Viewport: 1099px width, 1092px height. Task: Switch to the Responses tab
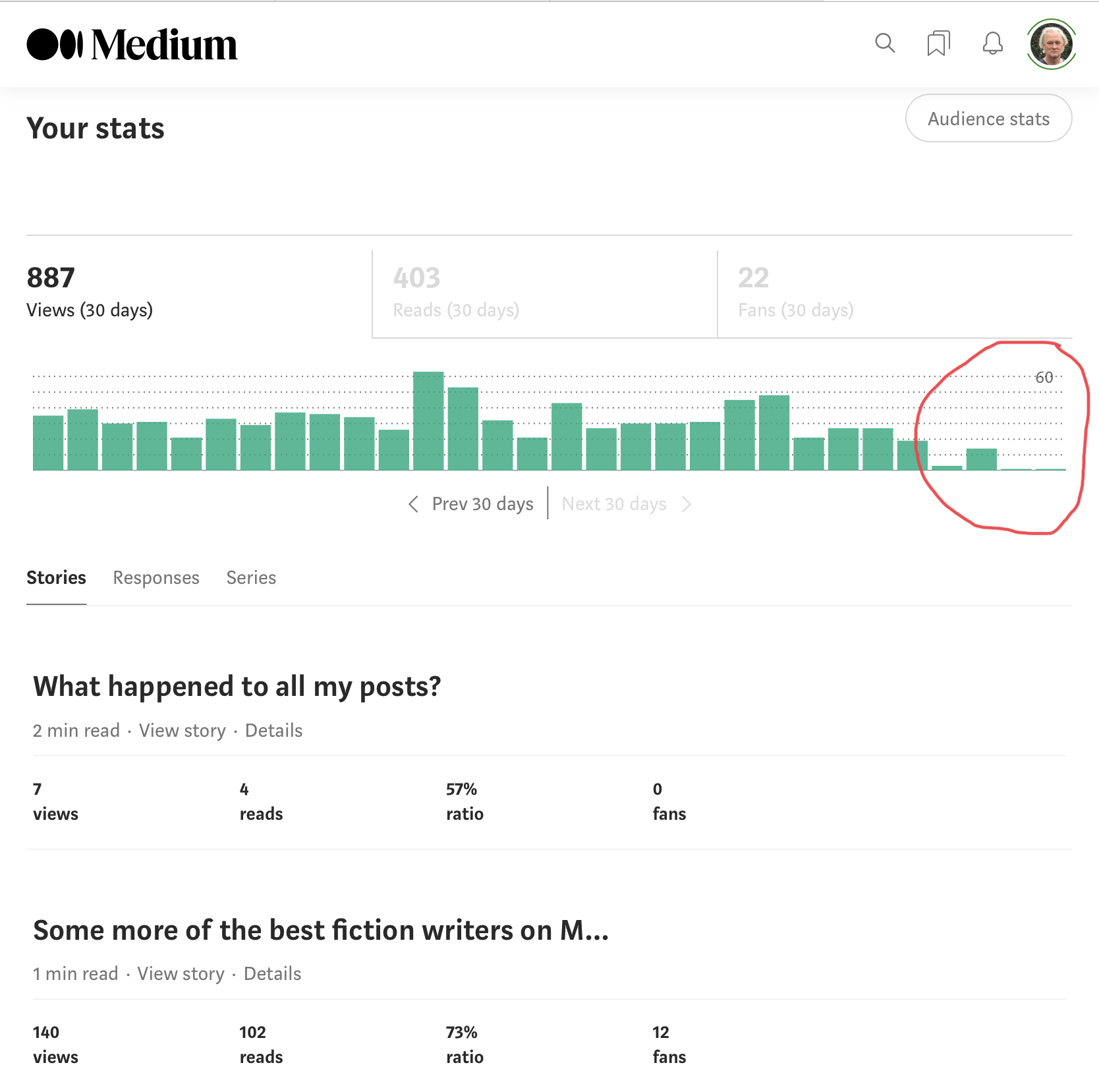[156, 578]
